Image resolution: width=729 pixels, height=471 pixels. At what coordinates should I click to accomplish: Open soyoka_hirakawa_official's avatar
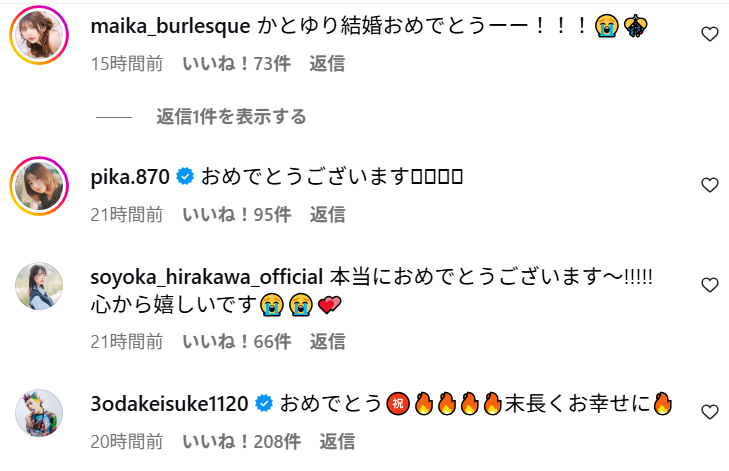(x=39, y=285)
